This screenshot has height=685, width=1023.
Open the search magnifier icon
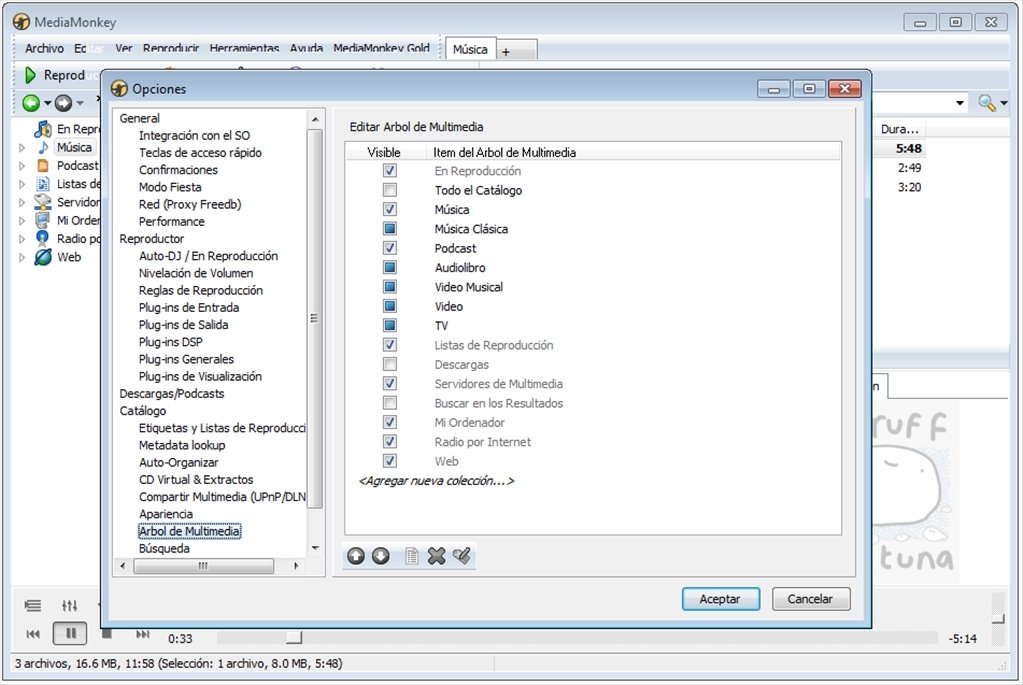click(986, 102)
